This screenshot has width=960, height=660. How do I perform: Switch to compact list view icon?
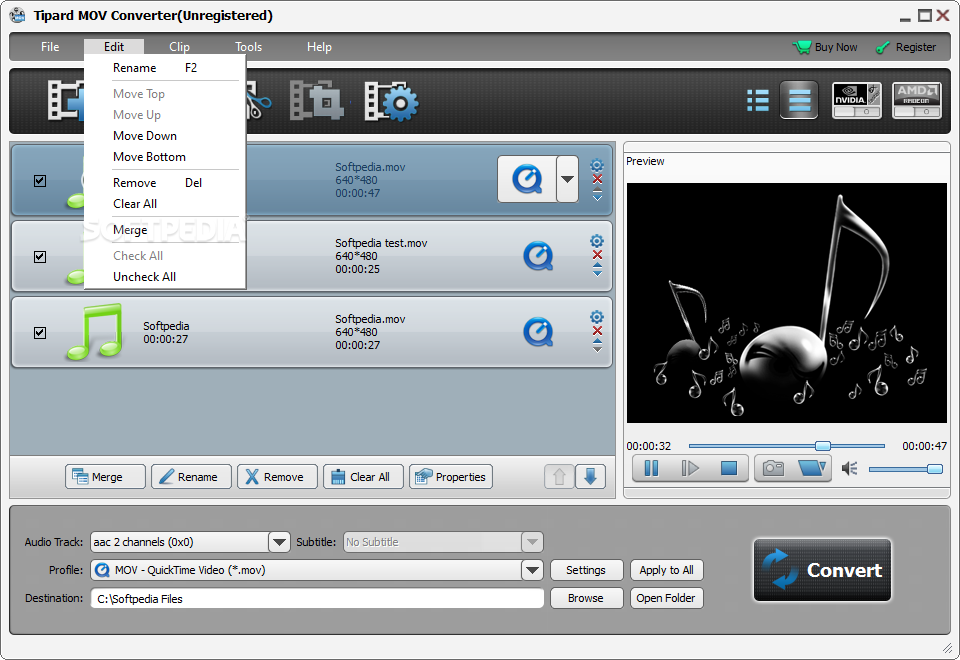[x=799, y=100]
